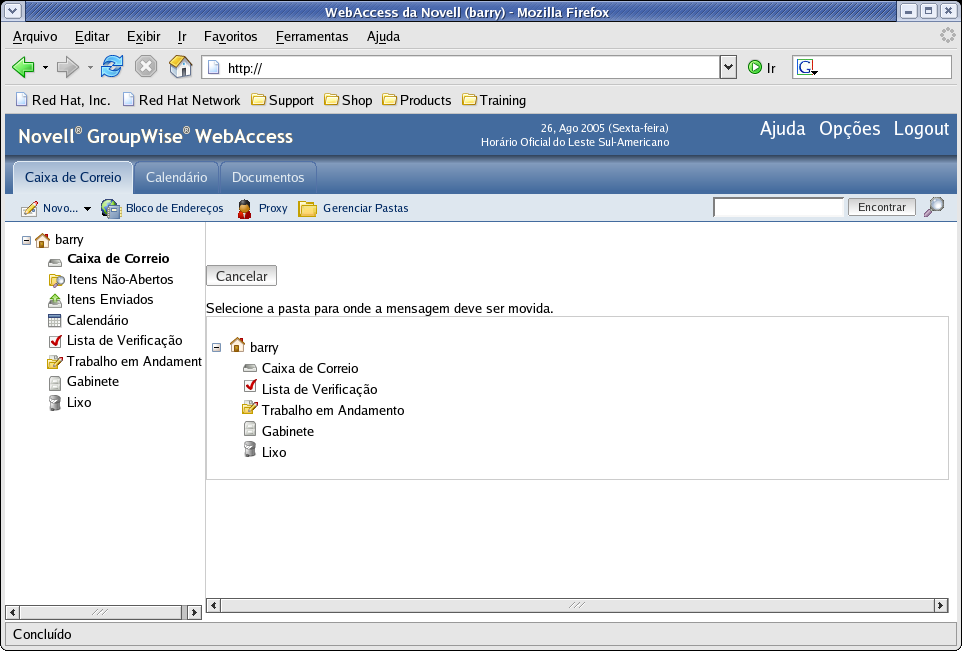Viewport: 962px width, 651px height.
Task: Click the magnifying glass advanced search icon
Action: click(934, 207)
